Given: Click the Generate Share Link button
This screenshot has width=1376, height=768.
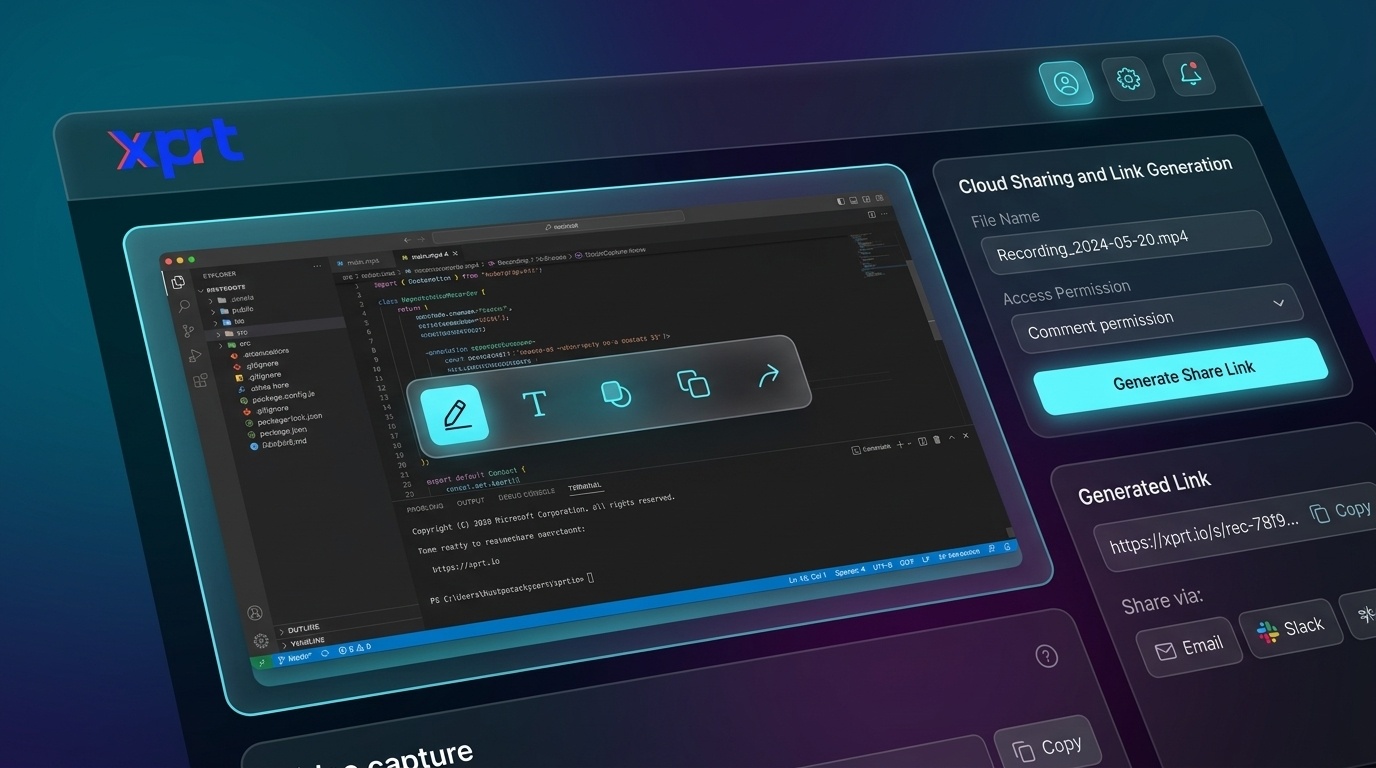Looking at the screenshot, I should pos(1181,376).
